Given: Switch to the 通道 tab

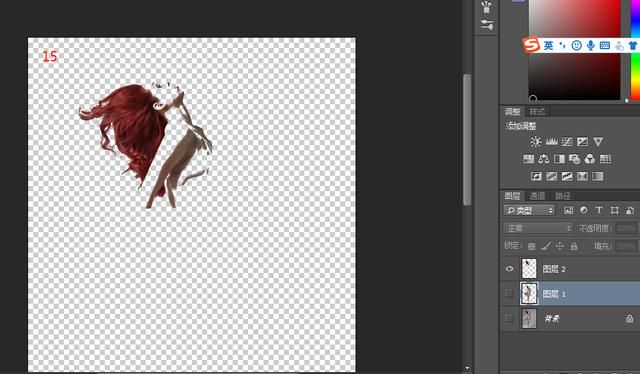Looking at the screenshot, I should pos(537,196).
